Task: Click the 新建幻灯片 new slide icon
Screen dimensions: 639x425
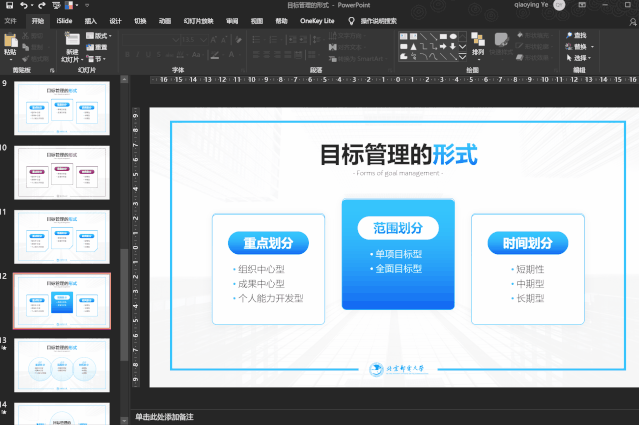Action: click(x=72, y=40)
